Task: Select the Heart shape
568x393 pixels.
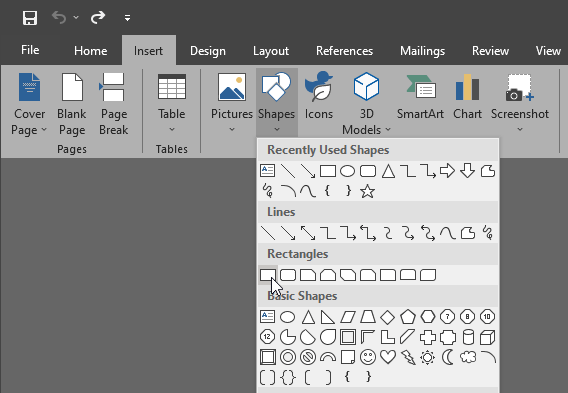Action: [388, 357]
